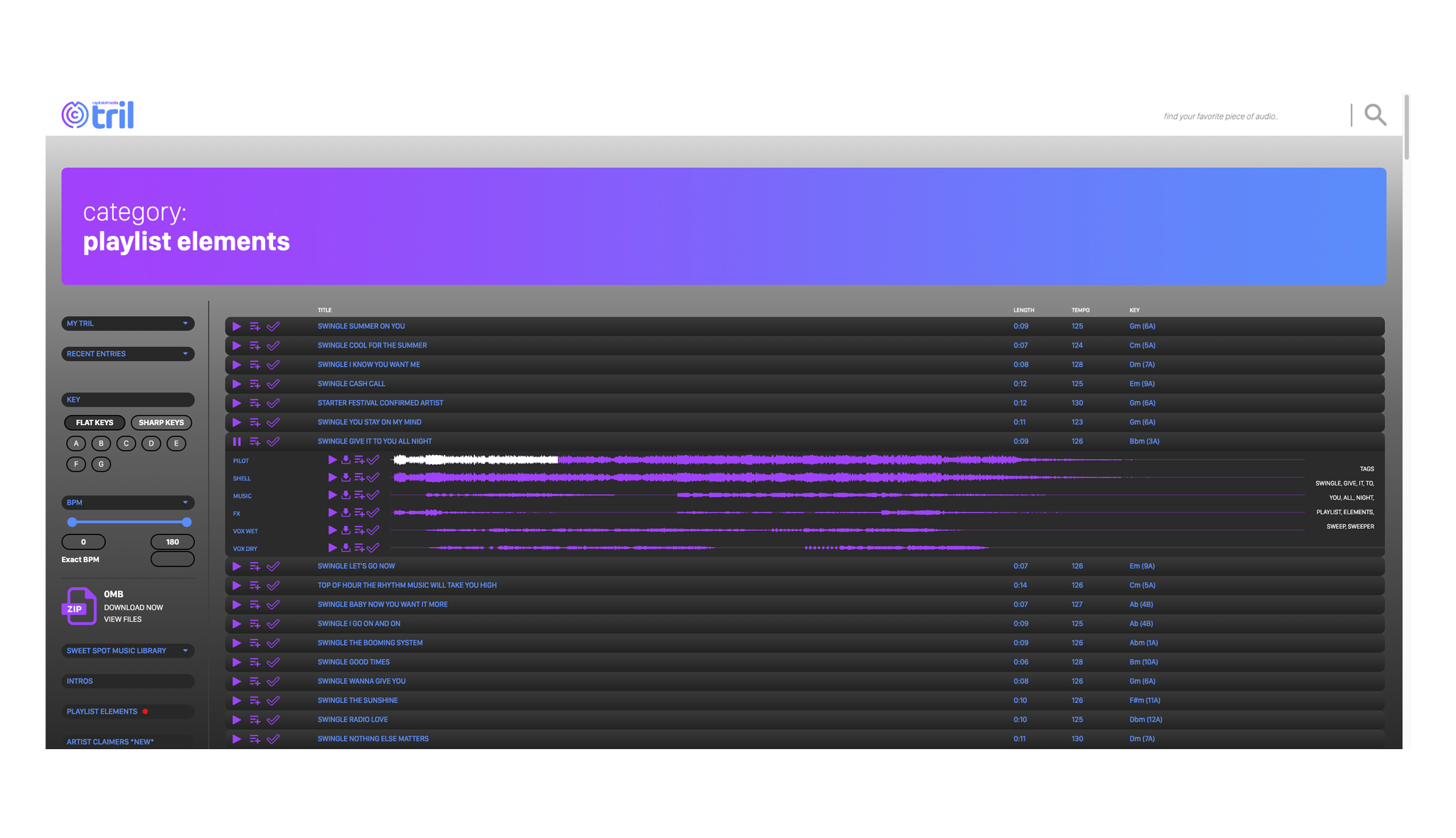The width and height of the screenshot is (1456, 838).
Task: Add Swingle Good Times to playlist
Action: pos(255,662)
